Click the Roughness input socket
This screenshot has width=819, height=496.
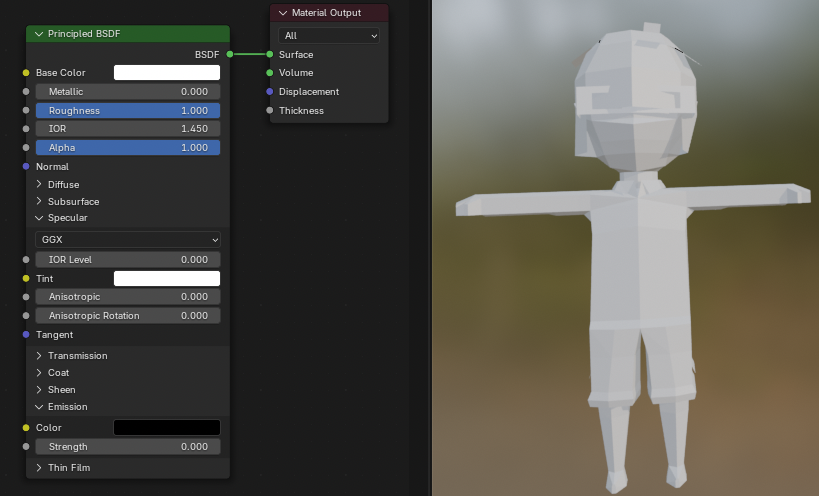pos(26,111)
